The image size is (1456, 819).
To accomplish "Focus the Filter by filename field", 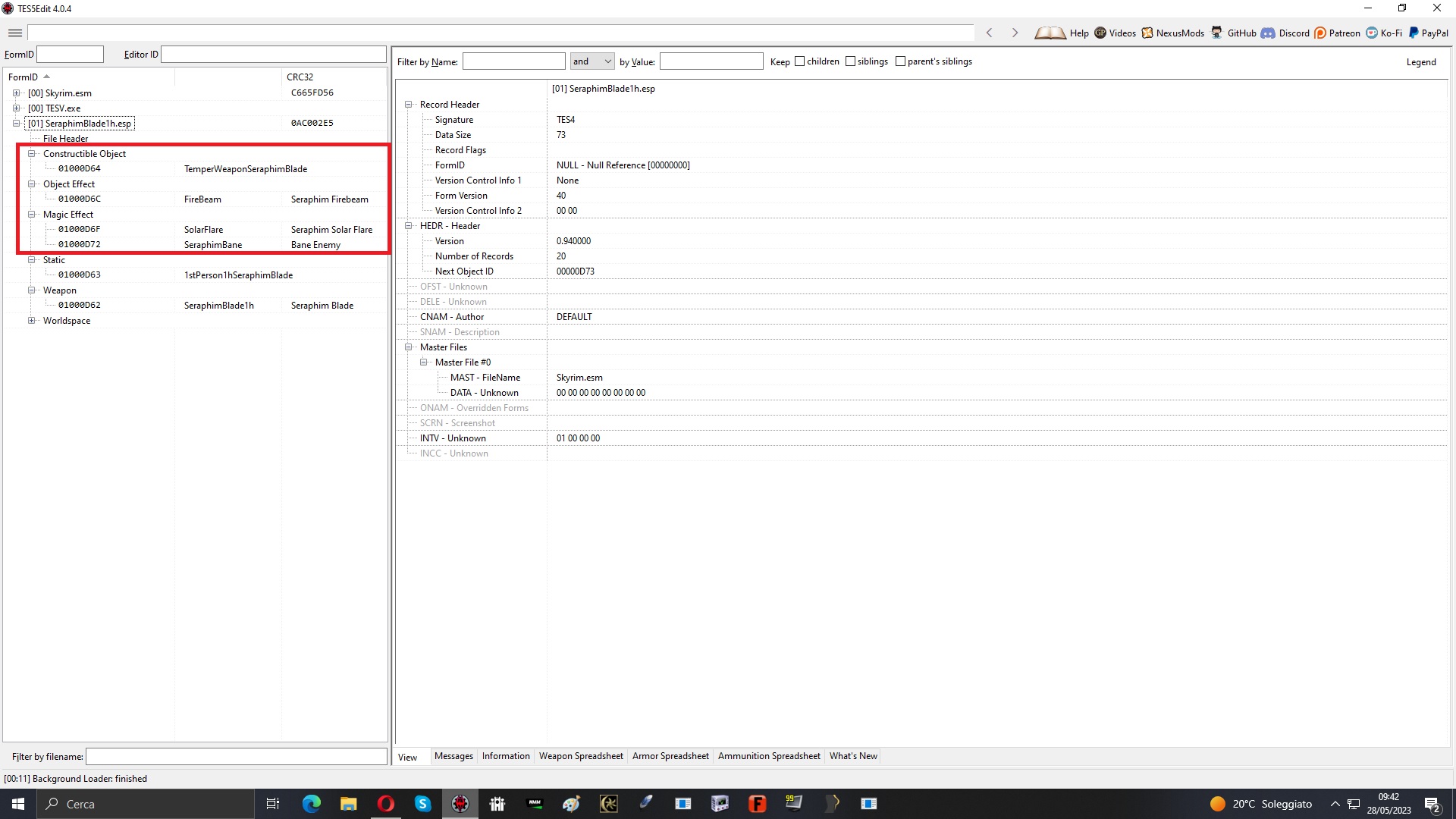I will tap(237, 757).
